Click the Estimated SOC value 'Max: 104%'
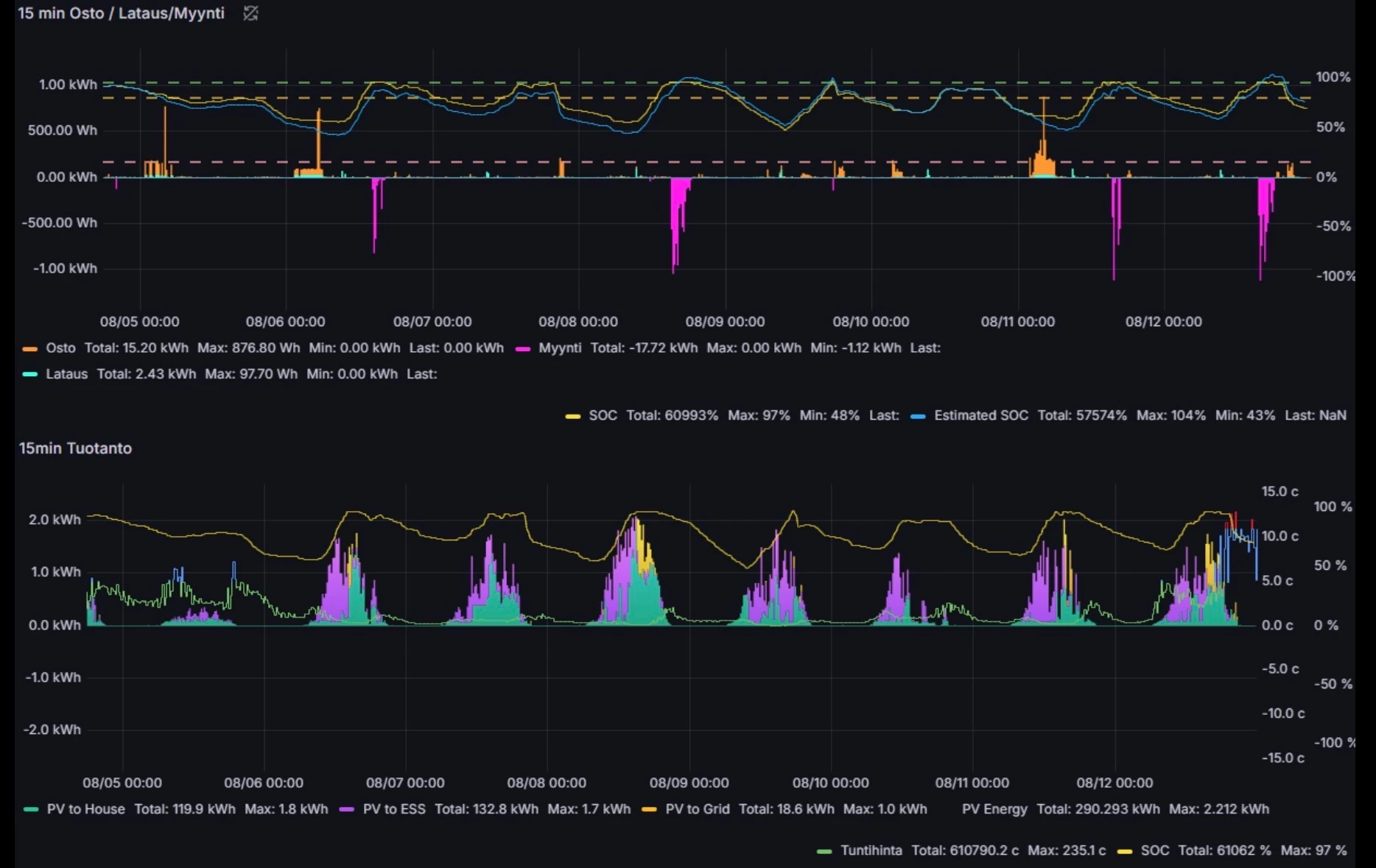Image resolution: width=1376 pixels, height=868 pixels. [x=1171, y=415]
